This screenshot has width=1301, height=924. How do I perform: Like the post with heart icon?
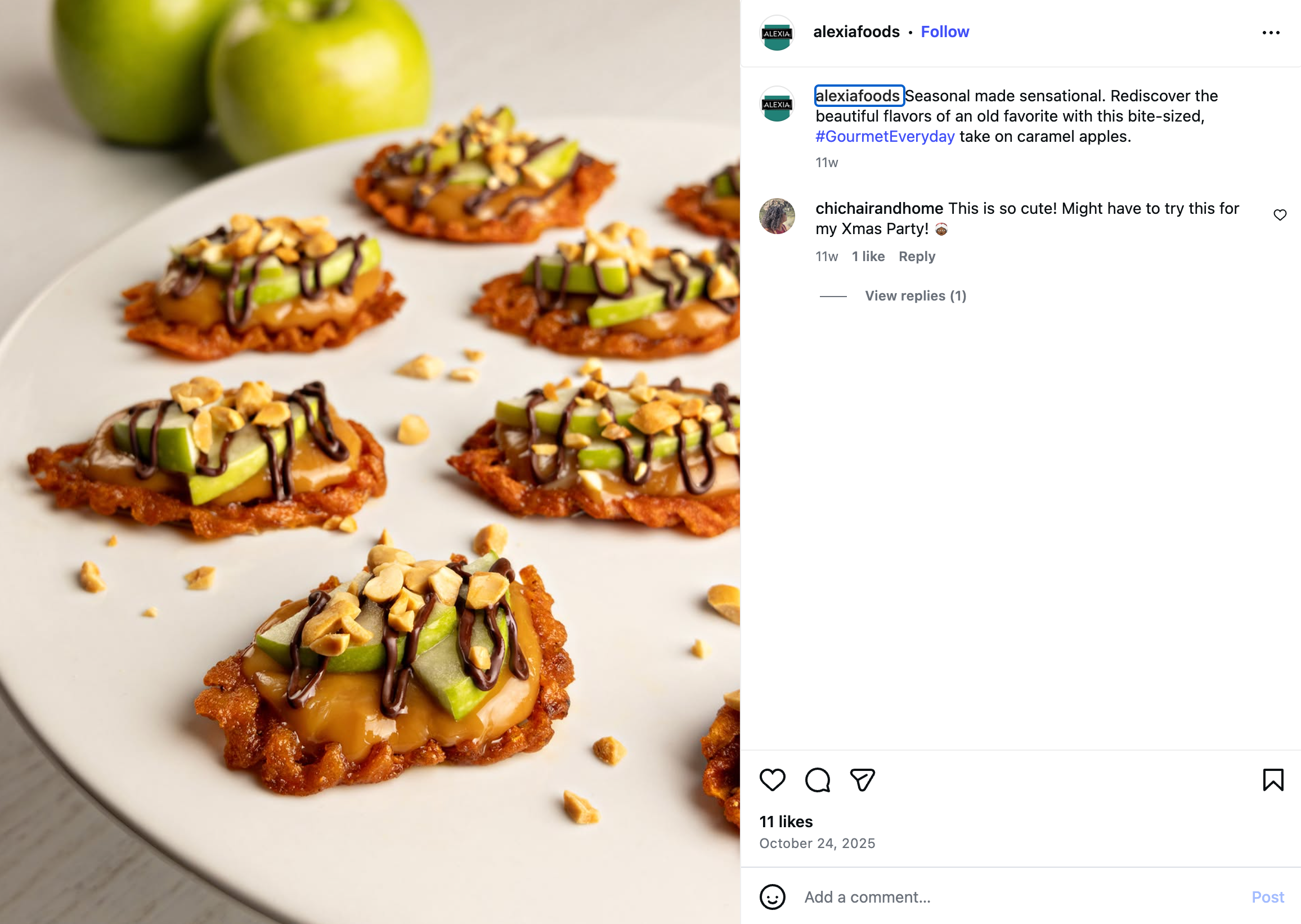772,779
